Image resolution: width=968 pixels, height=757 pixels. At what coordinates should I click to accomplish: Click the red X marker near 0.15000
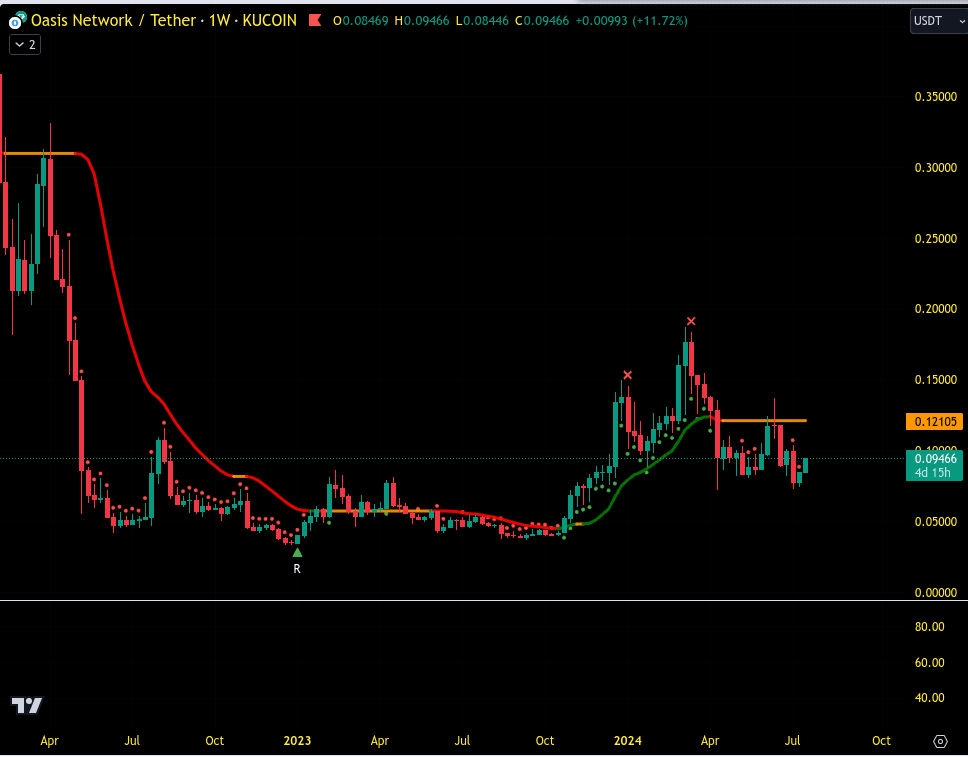[x=627, y=375]
